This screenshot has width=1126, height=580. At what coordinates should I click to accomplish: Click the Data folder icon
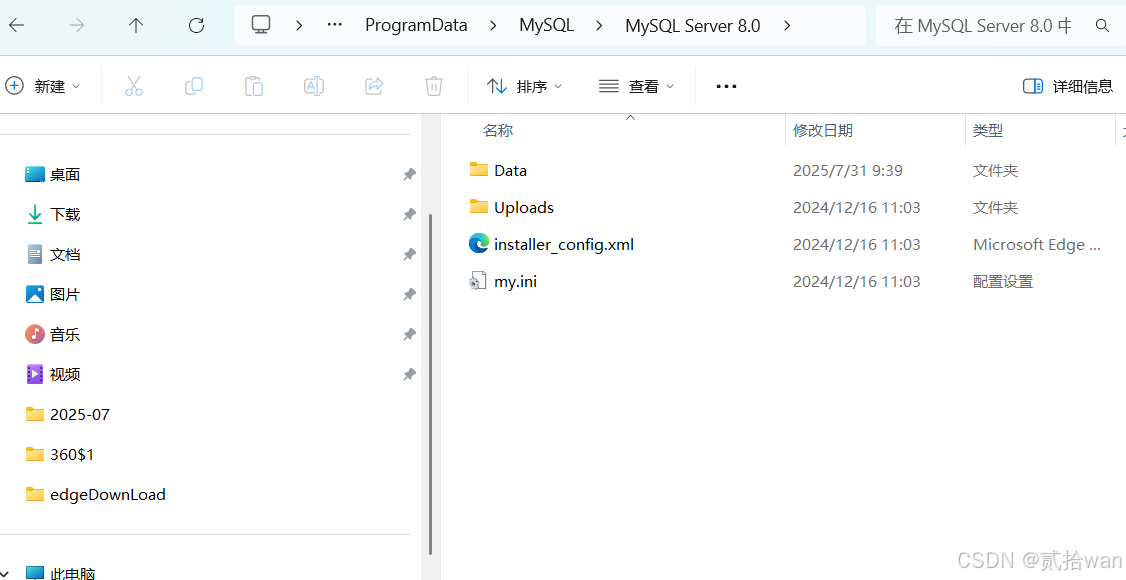(479, 169)
